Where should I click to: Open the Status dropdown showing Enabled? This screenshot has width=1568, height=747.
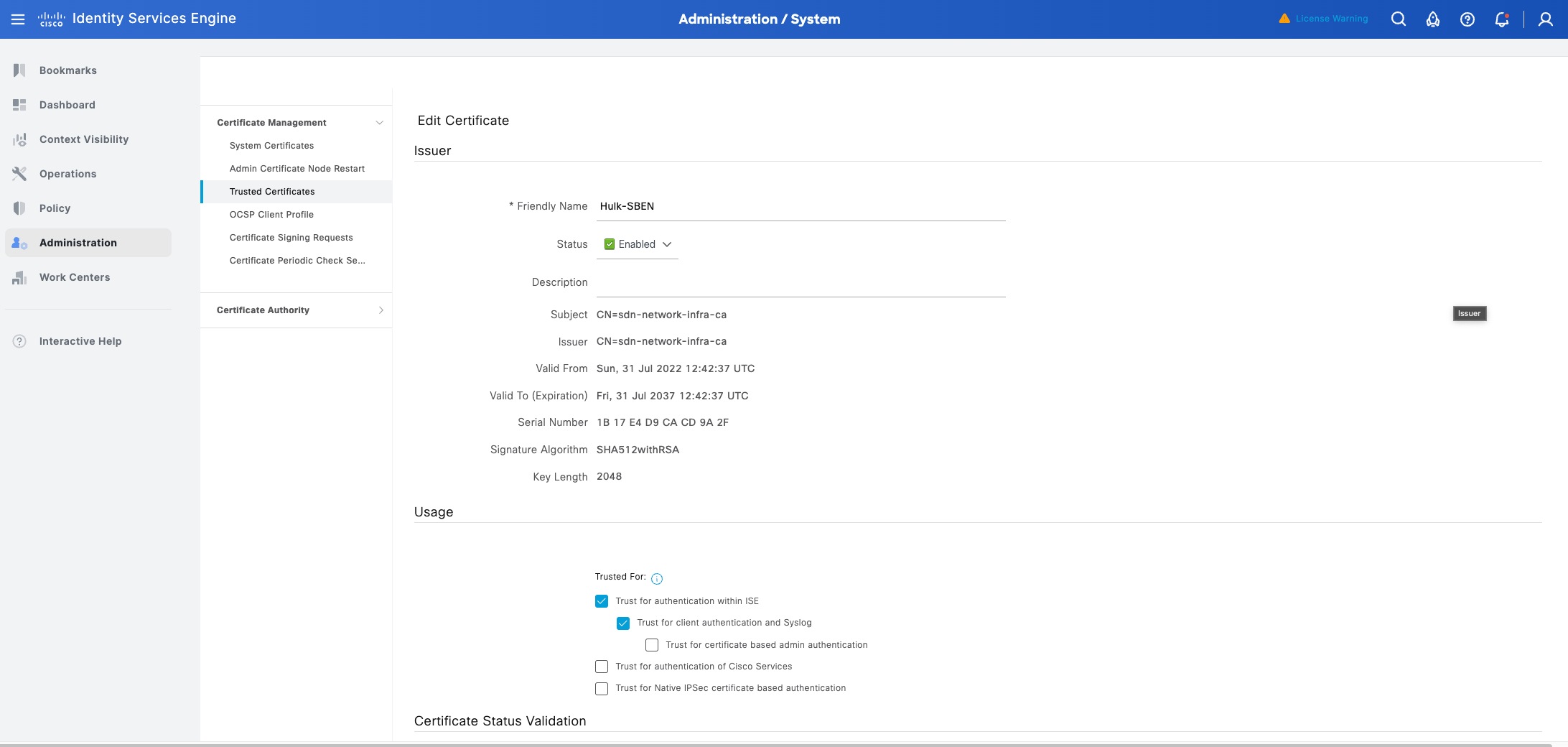tap(637, 244)
